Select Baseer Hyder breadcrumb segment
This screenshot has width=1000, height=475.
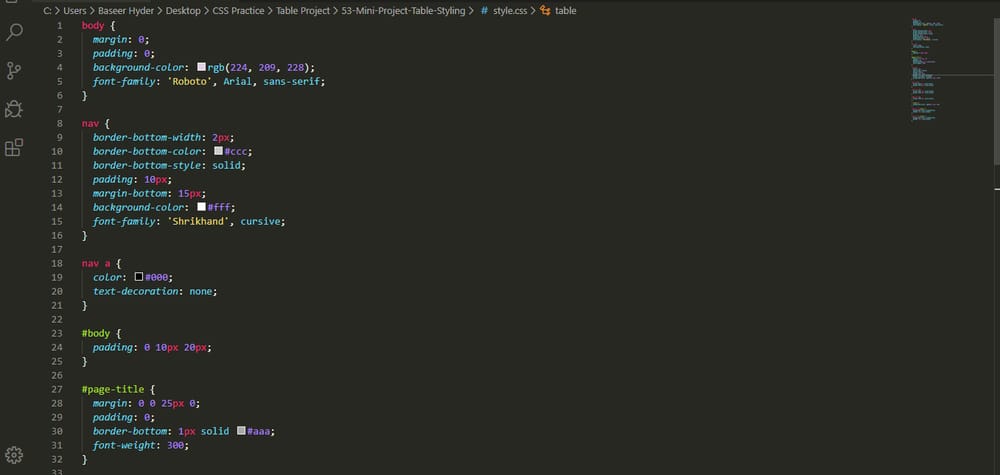click(126, 11)
